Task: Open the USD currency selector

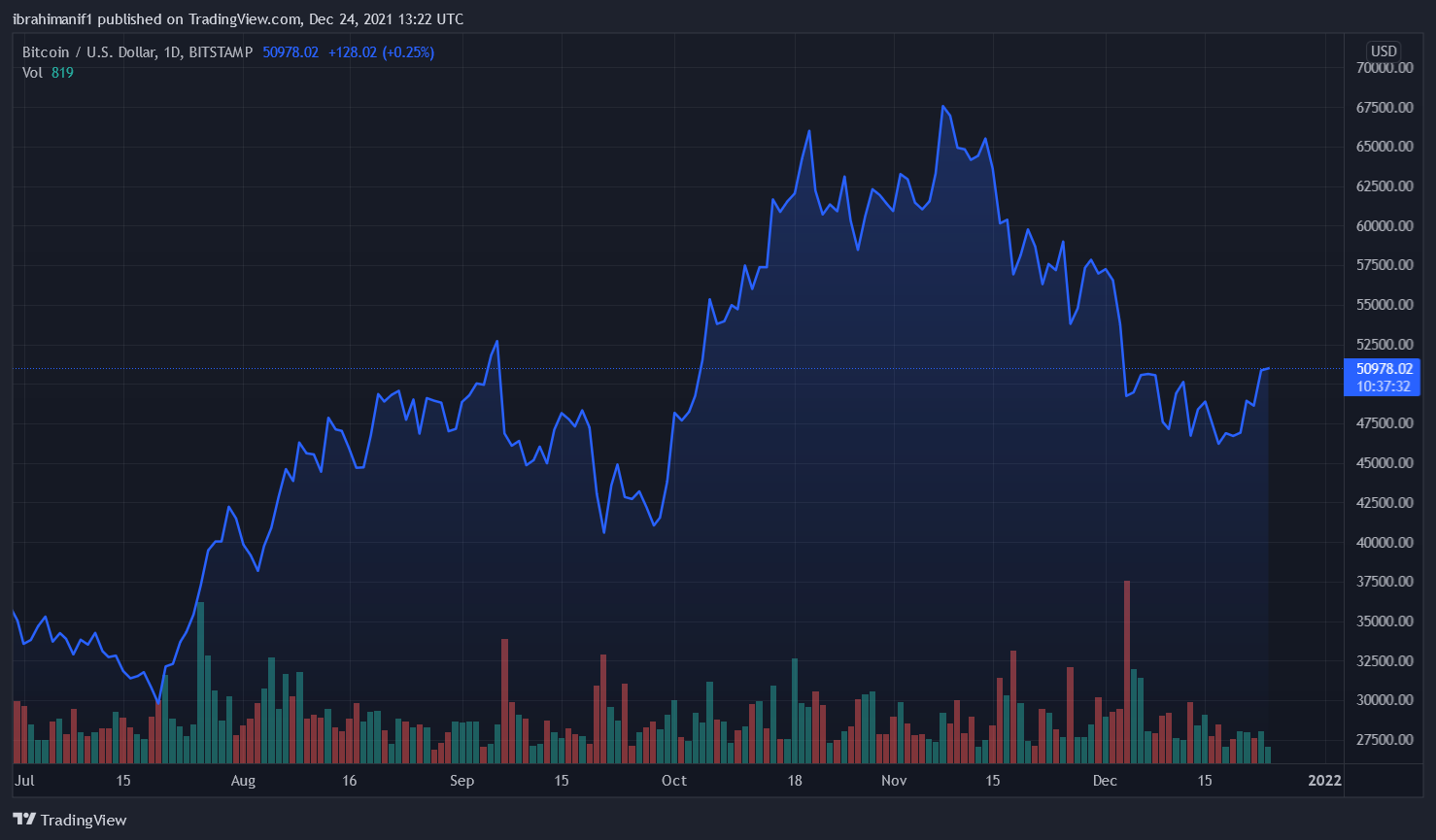Action: tap(1384, 51)
